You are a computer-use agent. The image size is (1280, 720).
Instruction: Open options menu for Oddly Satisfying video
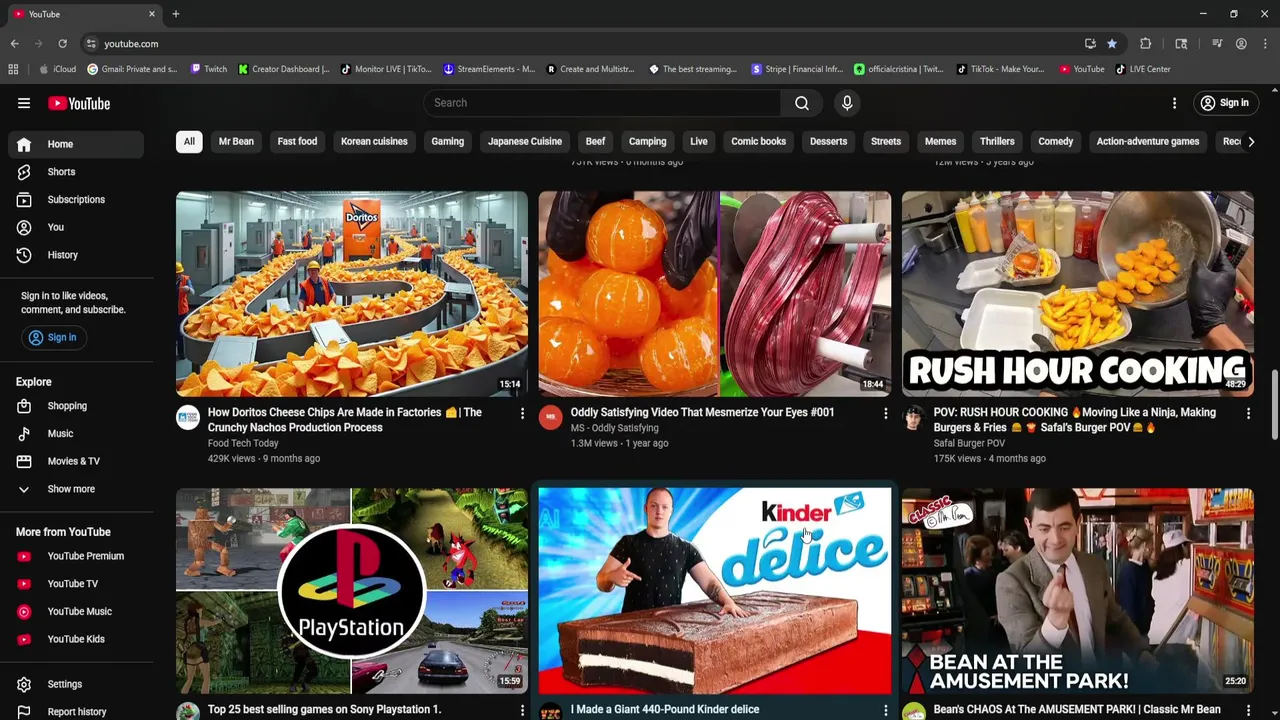pos(885,413)
